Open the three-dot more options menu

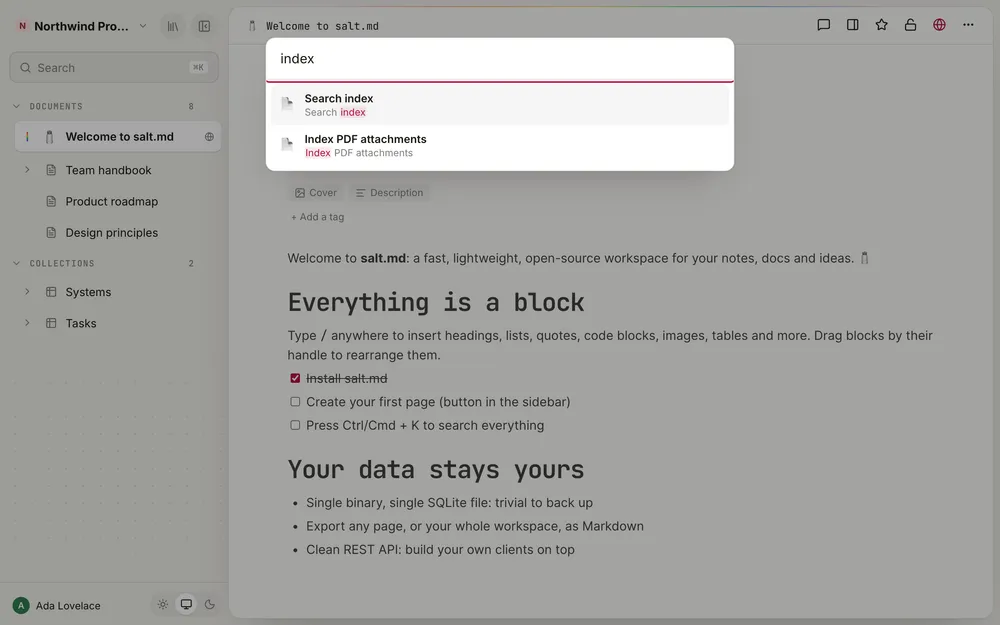968,25
